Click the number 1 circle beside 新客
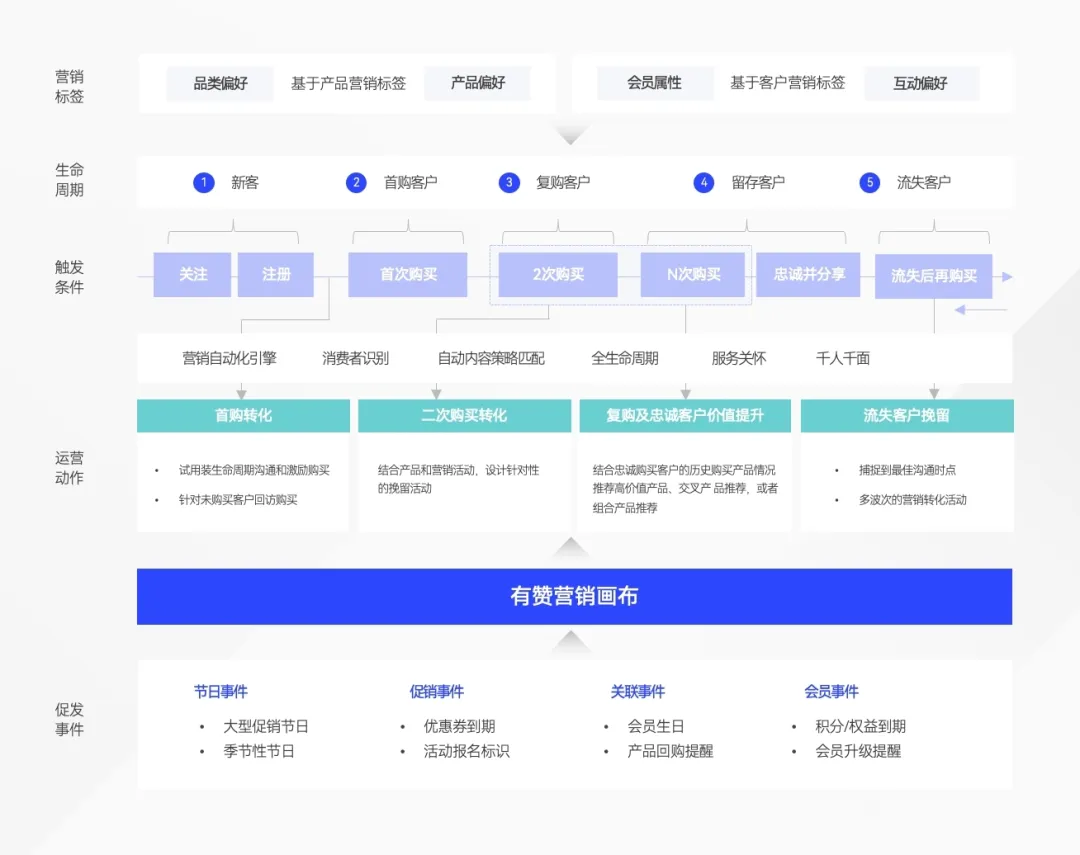The width and height of the screenshot is (1080, 855). click(204, 183)
